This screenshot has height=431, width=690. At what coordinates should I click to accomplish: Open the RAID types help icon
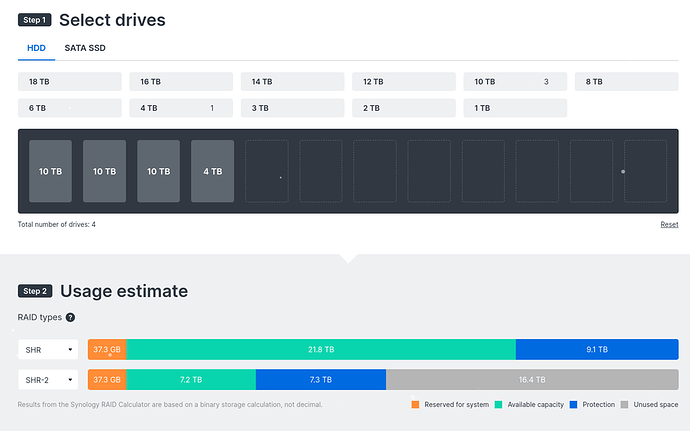(x=70, y=317)
